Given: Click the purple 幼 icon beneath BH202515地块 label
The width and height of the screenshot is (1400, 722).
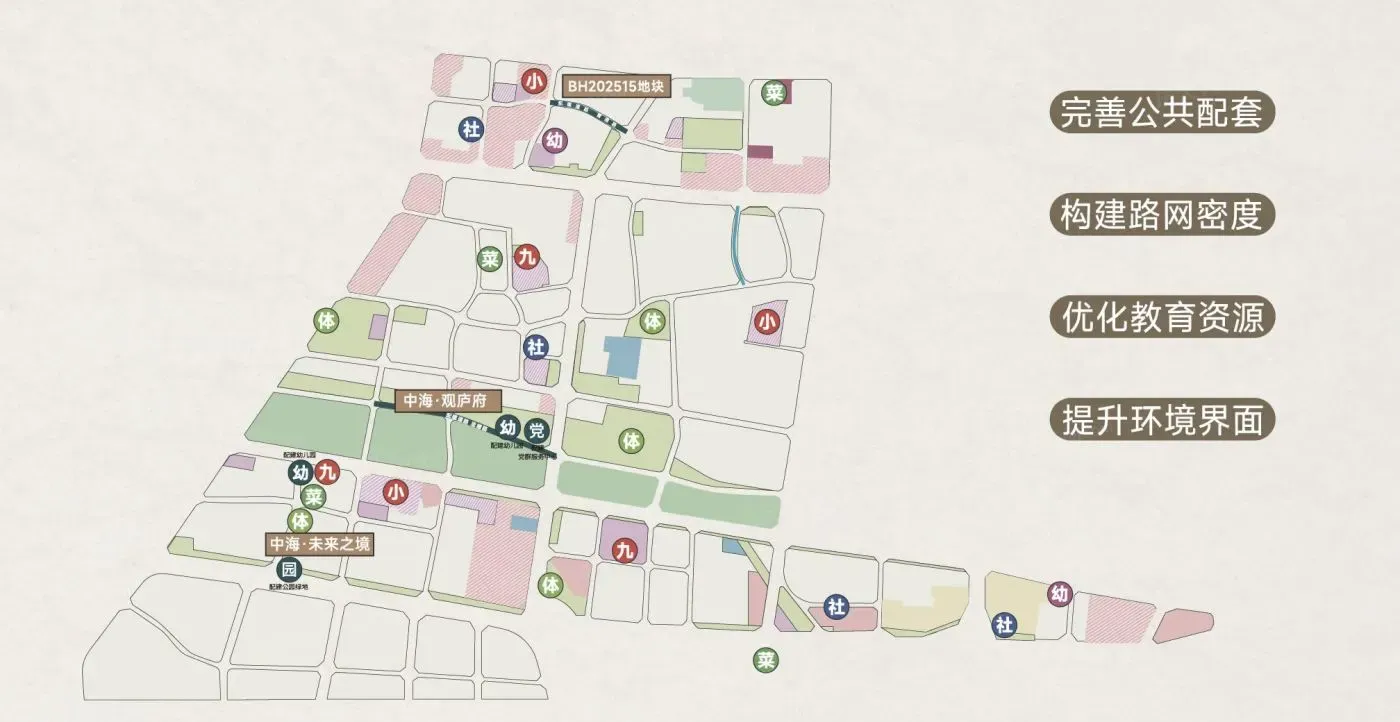Looking at the screenshot, I should 554,140.
